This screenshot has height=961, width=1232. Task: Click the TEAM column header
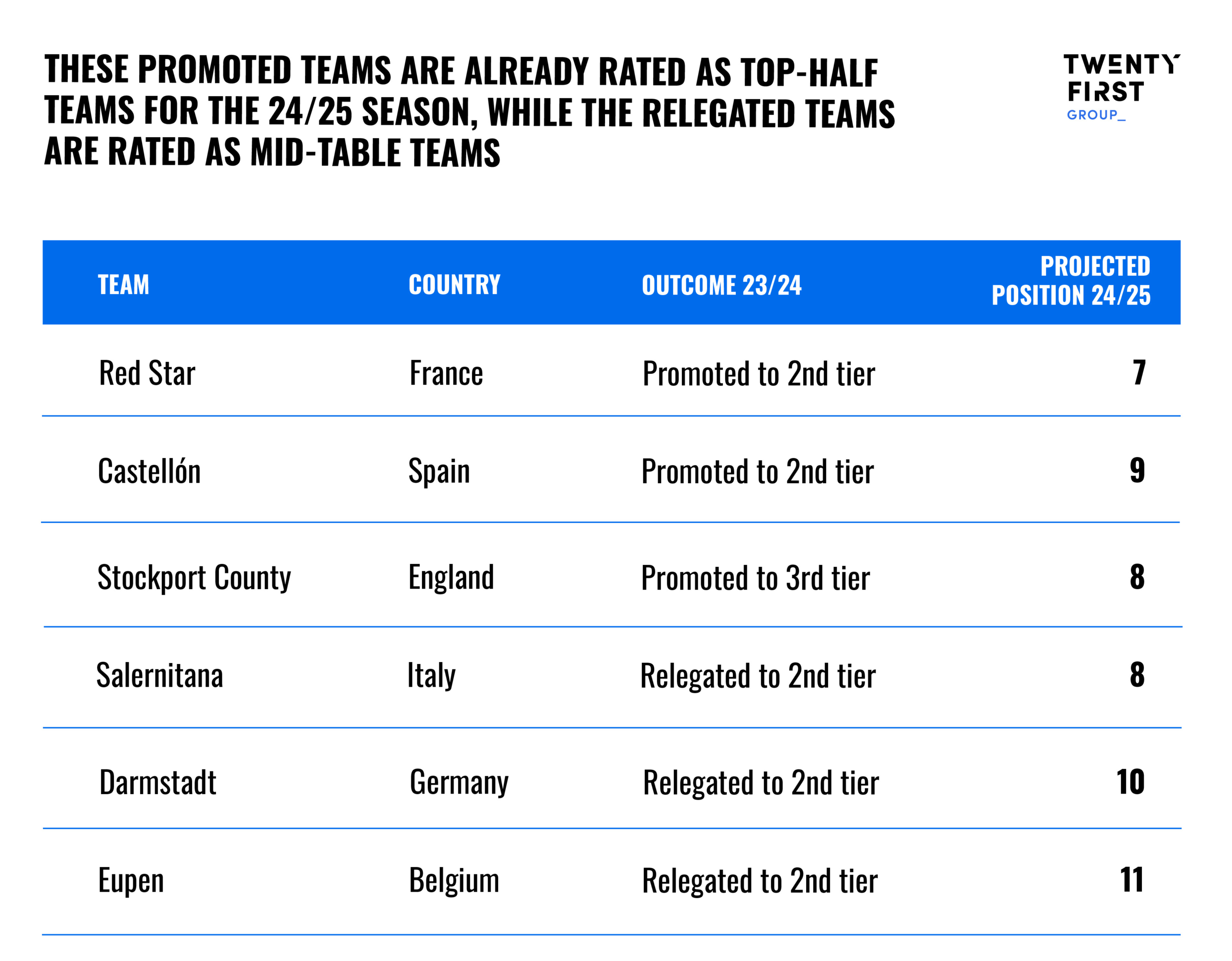click(124, 285)
